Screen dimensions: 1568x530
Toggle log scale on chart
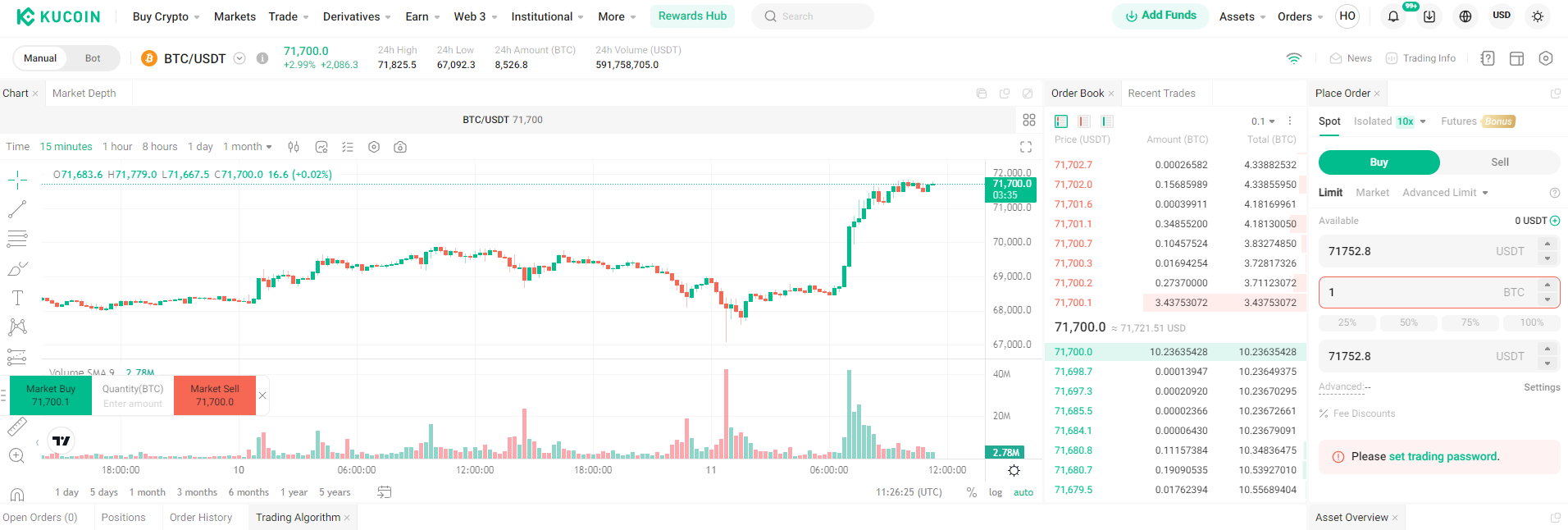996,492
